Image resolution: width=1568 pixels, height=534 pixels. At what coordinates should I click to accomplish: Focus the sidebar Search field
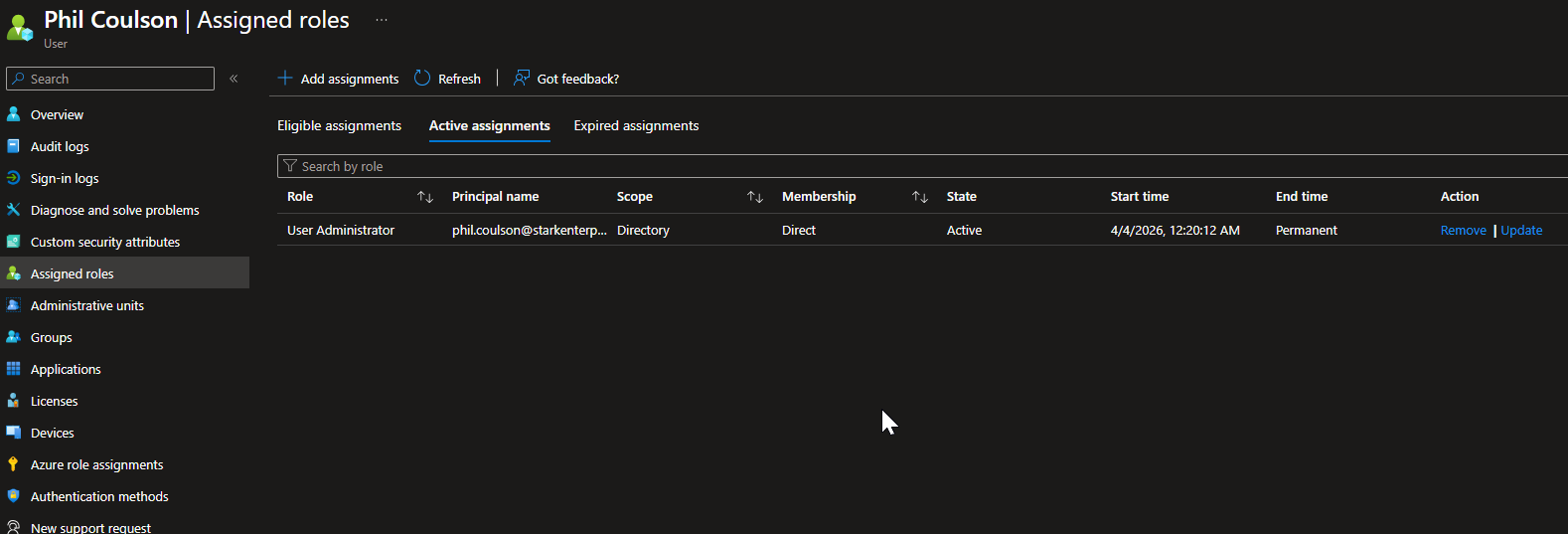(110, 79)
